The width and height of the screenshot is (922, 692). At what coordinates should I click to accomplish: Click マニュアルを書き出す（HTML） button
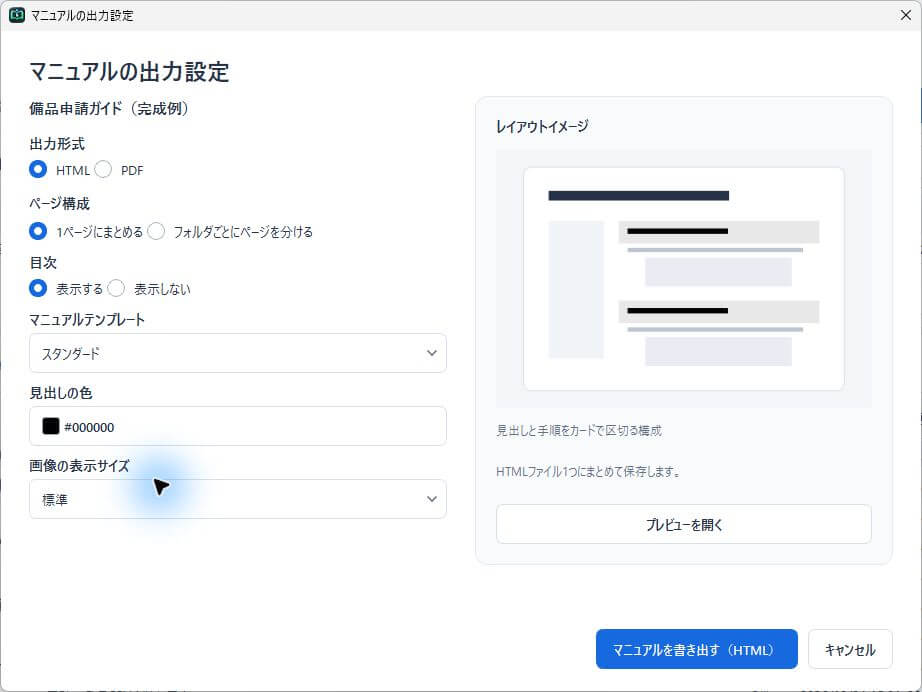(696, 649)
